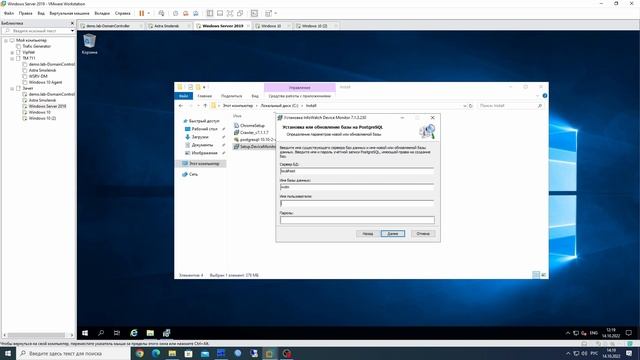Open the power options dropdown beside pause button
The image size is (640, 360).
(149, 13)
